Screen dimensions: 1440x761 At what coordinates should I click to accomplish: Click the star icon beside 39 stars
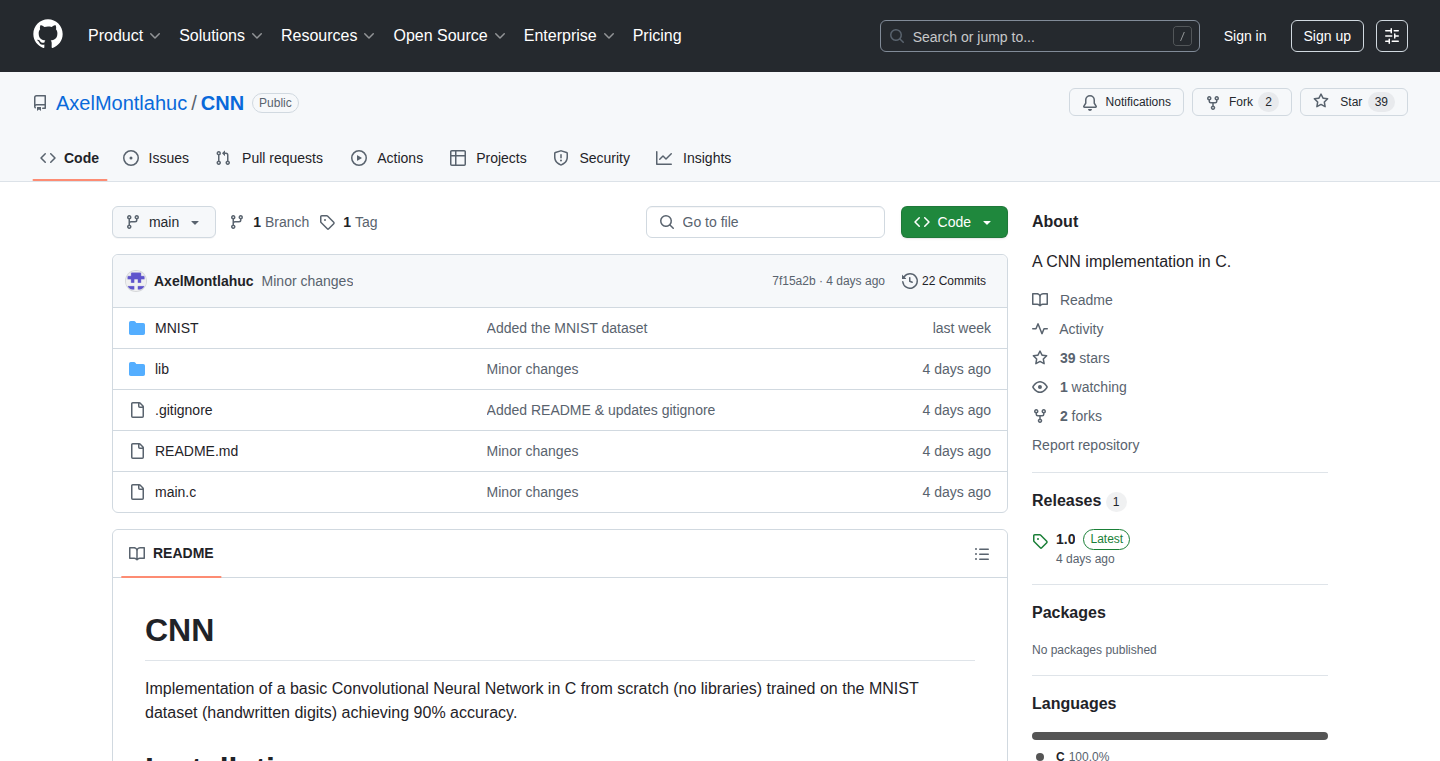coord(1040,358)
